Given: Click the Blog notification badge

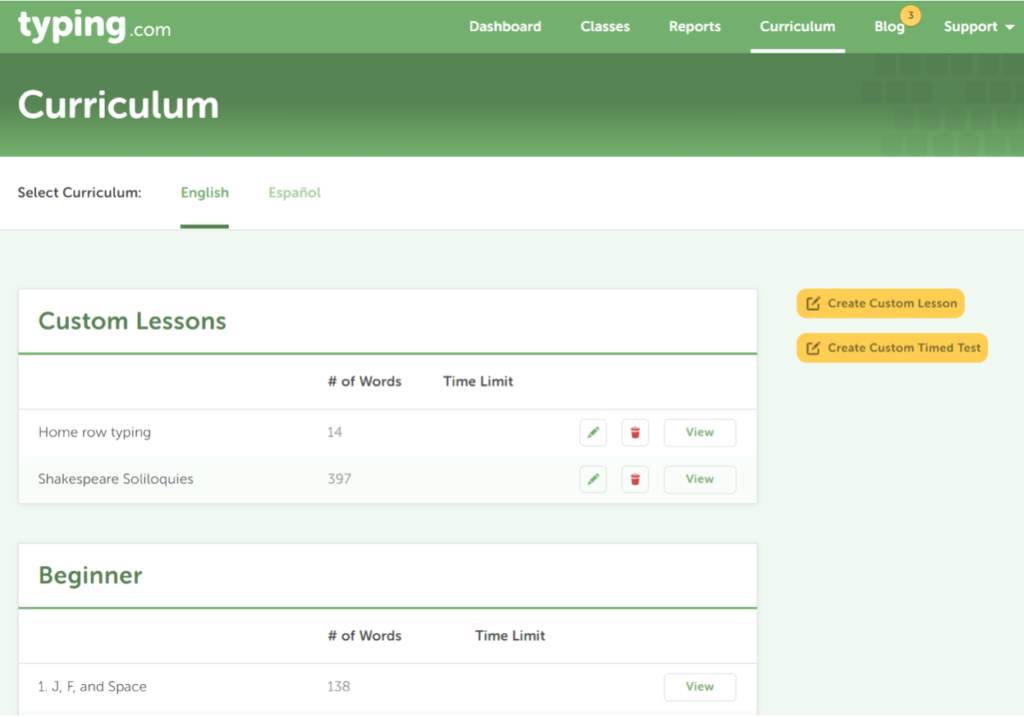Looking at the screenshot, I should pyautogui.click(x=910, y=15).
